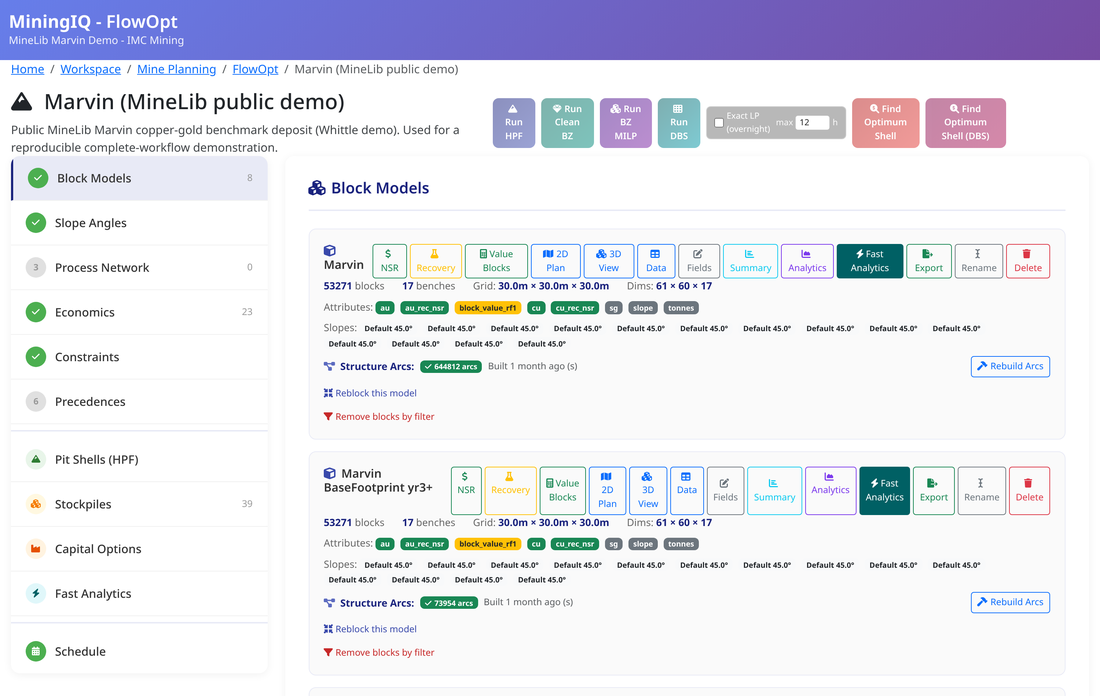The height and width of the screenshot is (696, 1100).
Task: Rebuild Arcs for the Marvin model
Action: (1010, 366)
